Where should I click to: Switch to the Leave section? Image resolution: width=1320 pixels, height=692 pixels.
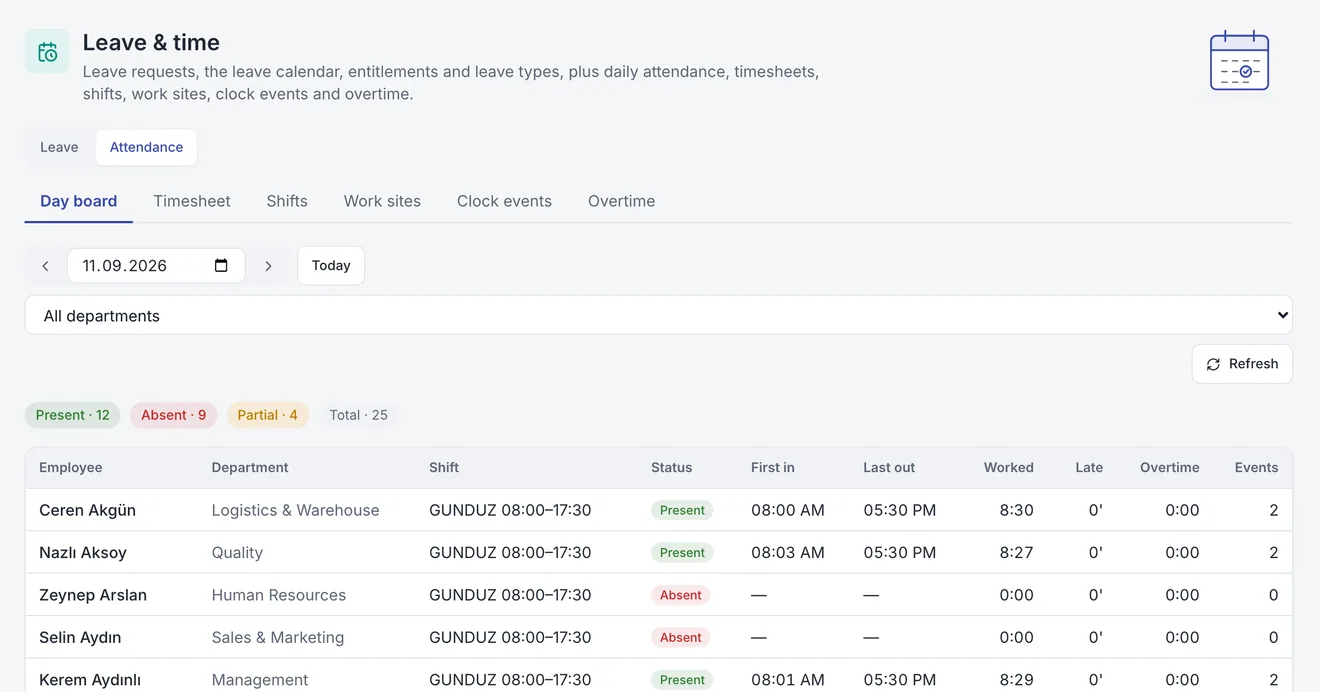pyautogui.click(x=59, y=147)
